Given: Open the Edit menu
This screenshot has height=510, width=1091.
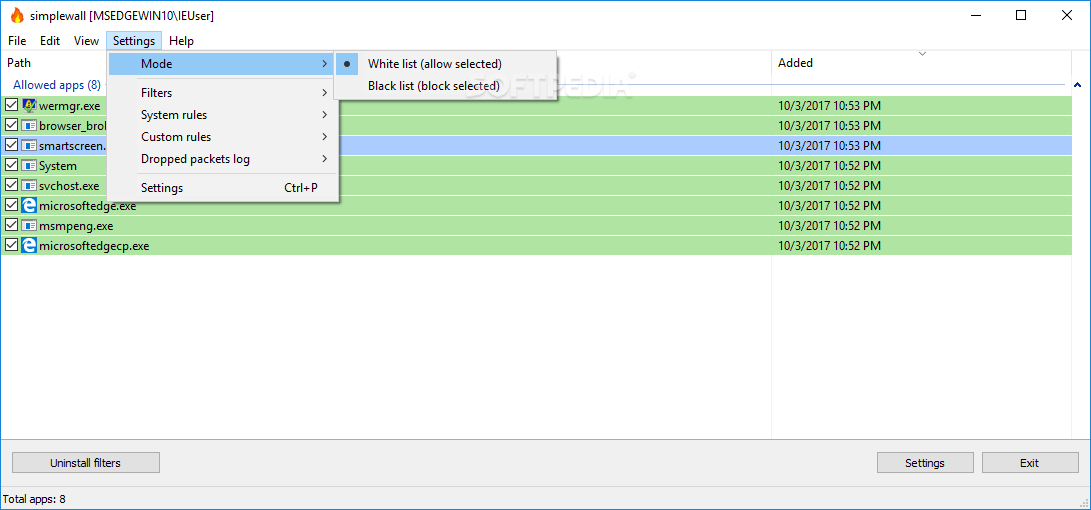Looking at the screenshot, I should (50, 40).
